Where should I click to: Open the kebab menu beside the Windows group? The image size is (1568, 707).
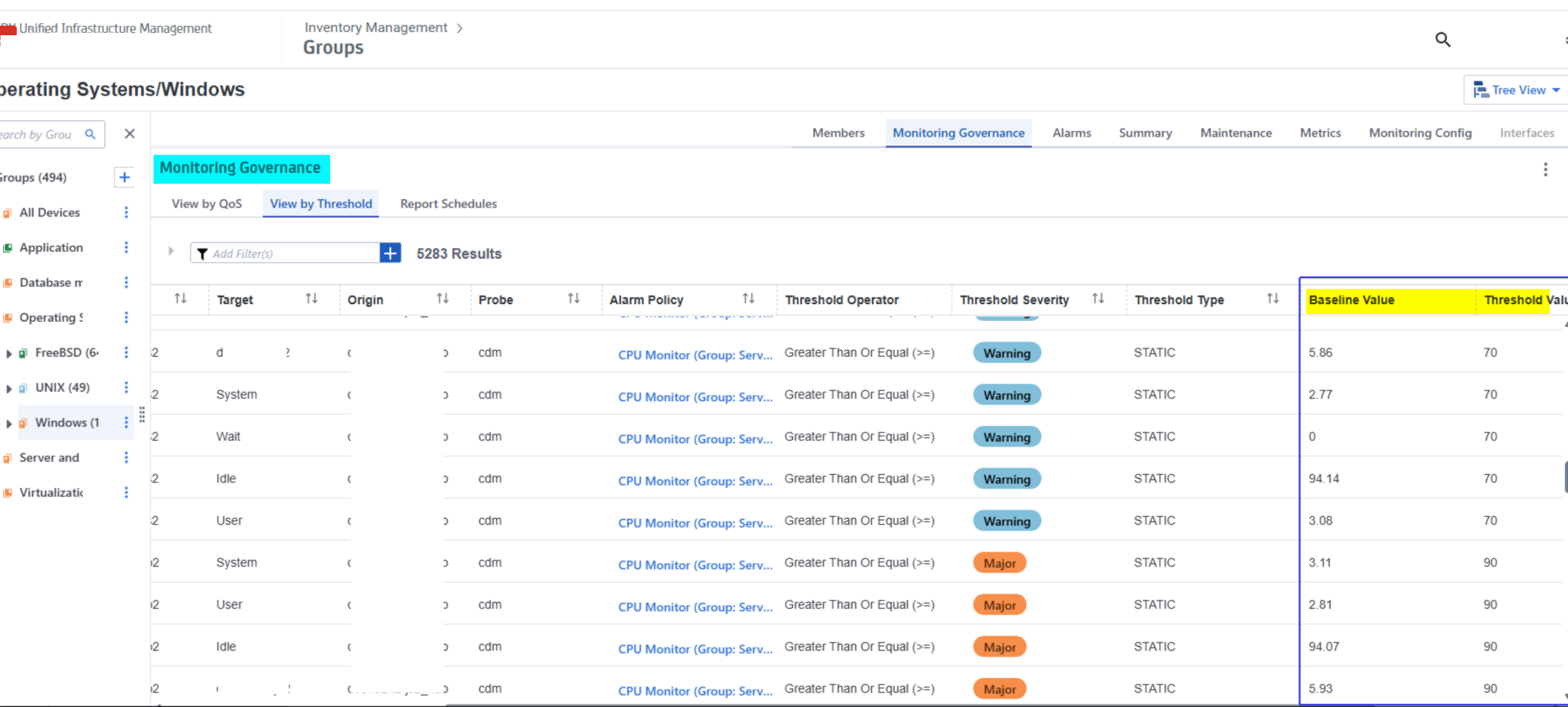pos(126,422)
